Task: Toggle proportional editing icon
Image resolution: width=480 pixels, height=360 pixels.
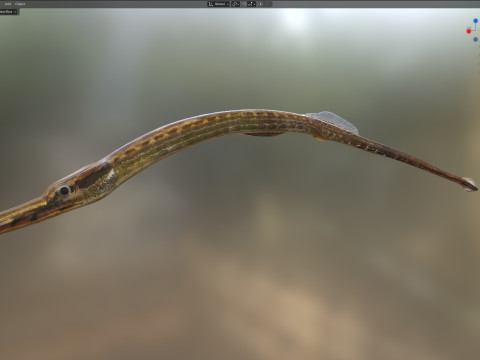Action: (260, 4)
